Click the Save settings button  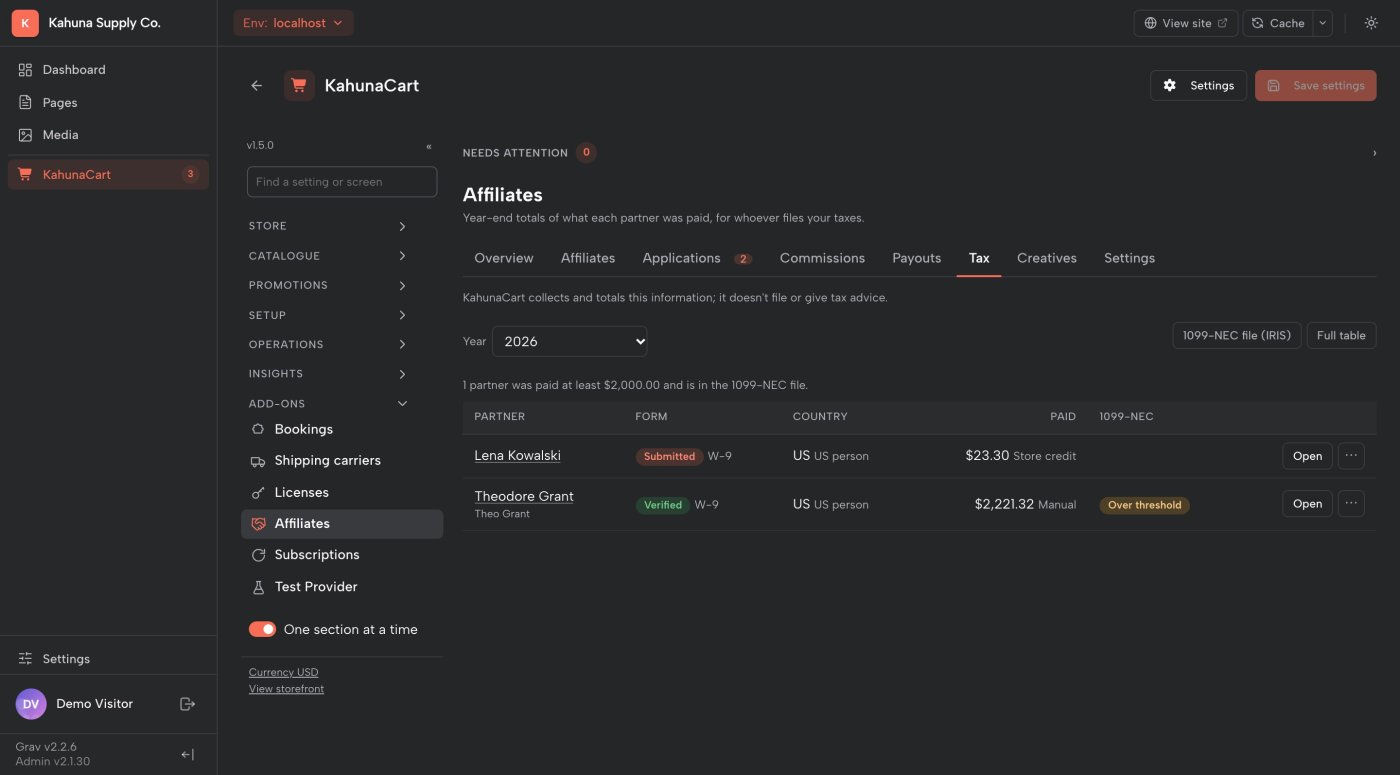point(1316,86)
